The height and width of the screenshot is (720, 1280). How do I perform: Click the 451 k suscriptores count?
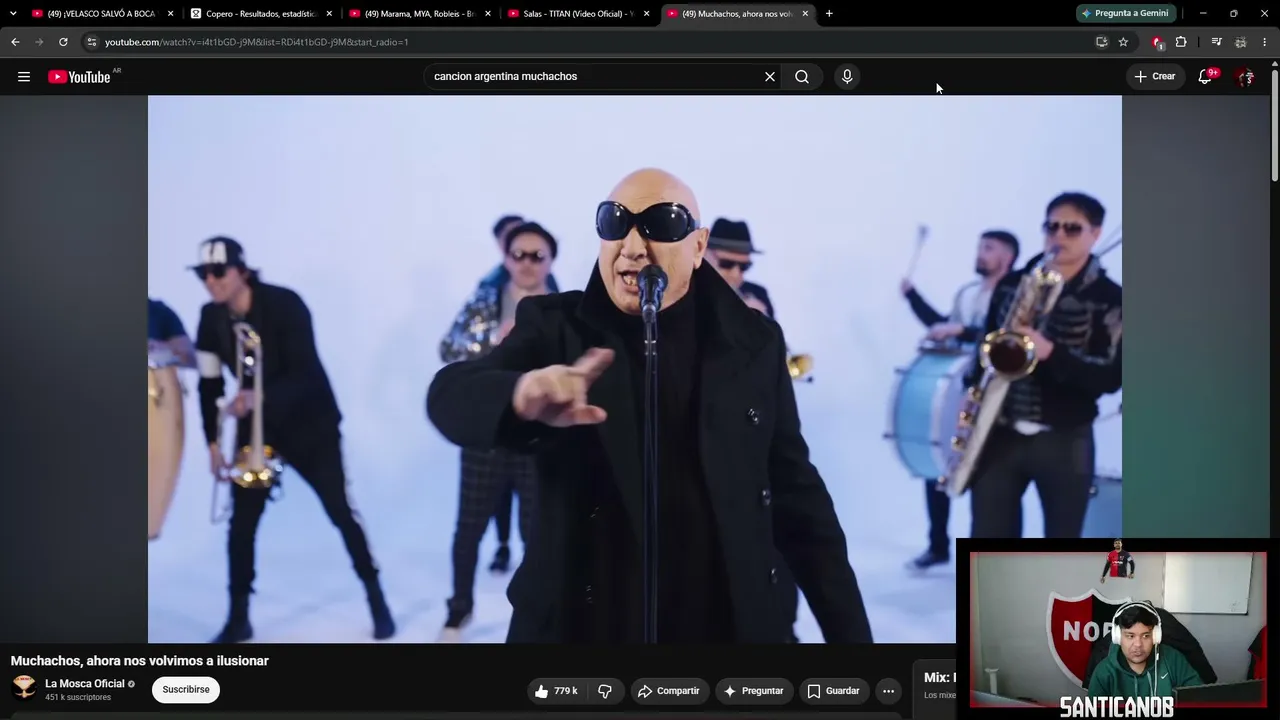[78, 697]
